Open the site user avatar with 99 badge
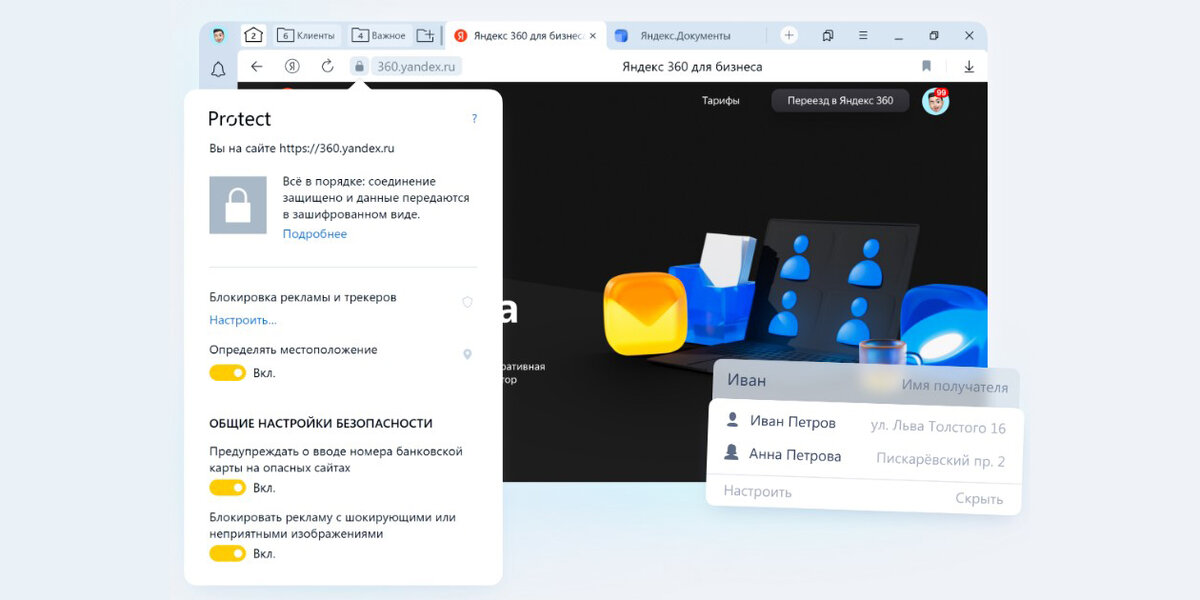Screen dimensions: 1200x600 (x=935, y=101)
